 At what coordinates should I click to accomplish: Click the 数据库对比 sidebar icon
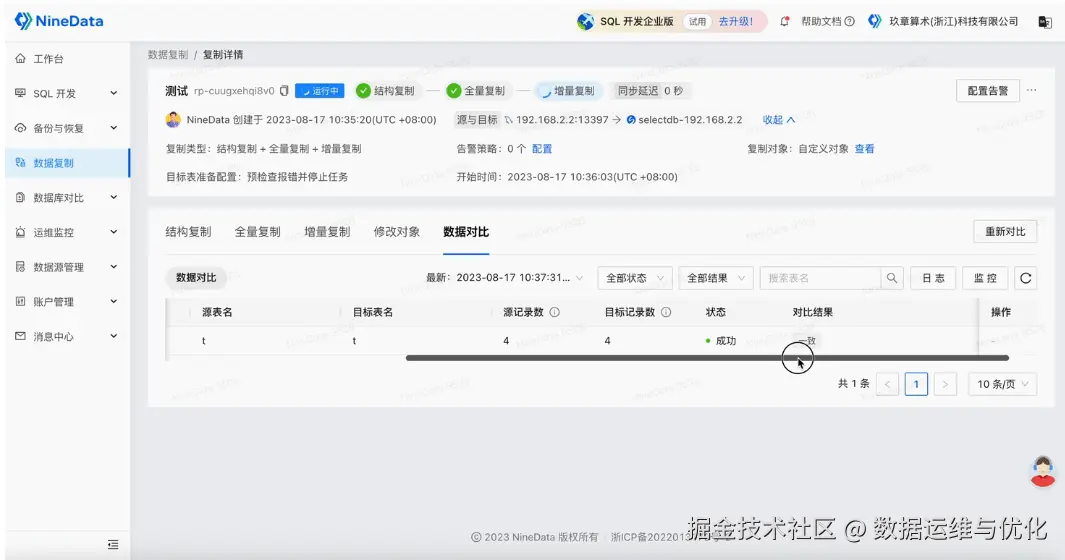pos(20,197)
